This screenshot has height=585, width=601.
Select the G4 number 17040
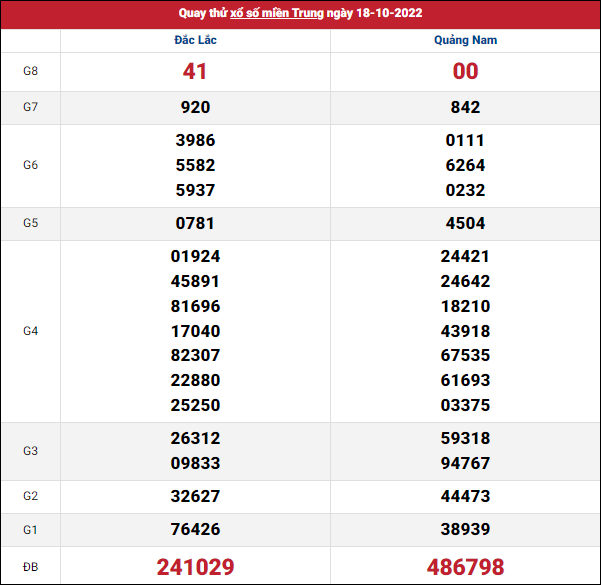[x=195, y=331]
